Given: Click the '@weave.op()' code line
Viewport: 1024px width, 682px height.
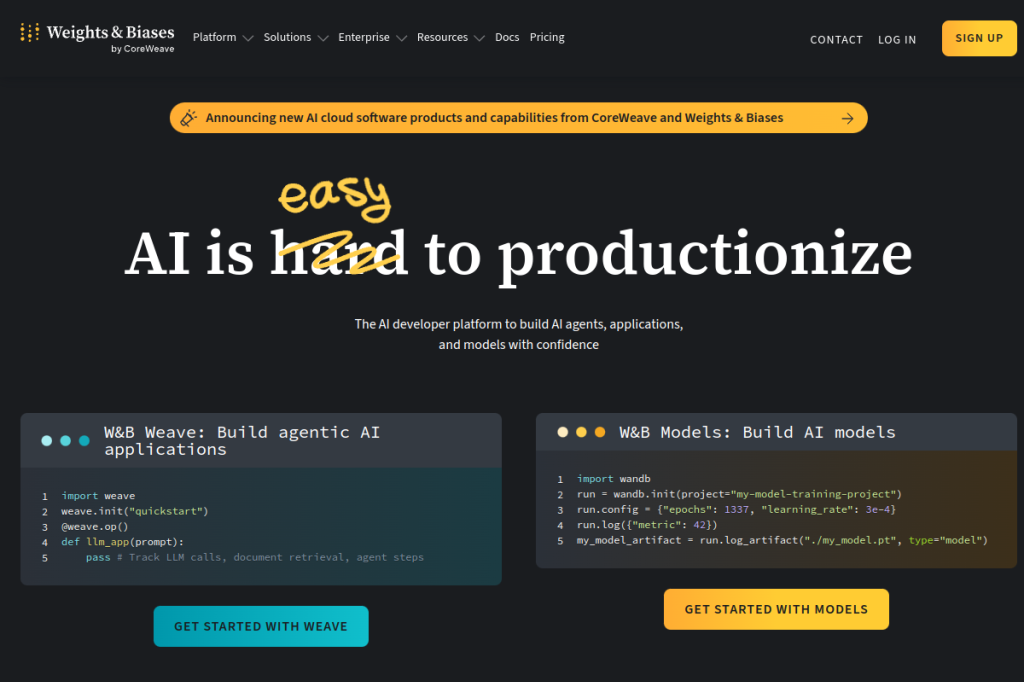Looking at the screenshot, I should coord(95,527).
